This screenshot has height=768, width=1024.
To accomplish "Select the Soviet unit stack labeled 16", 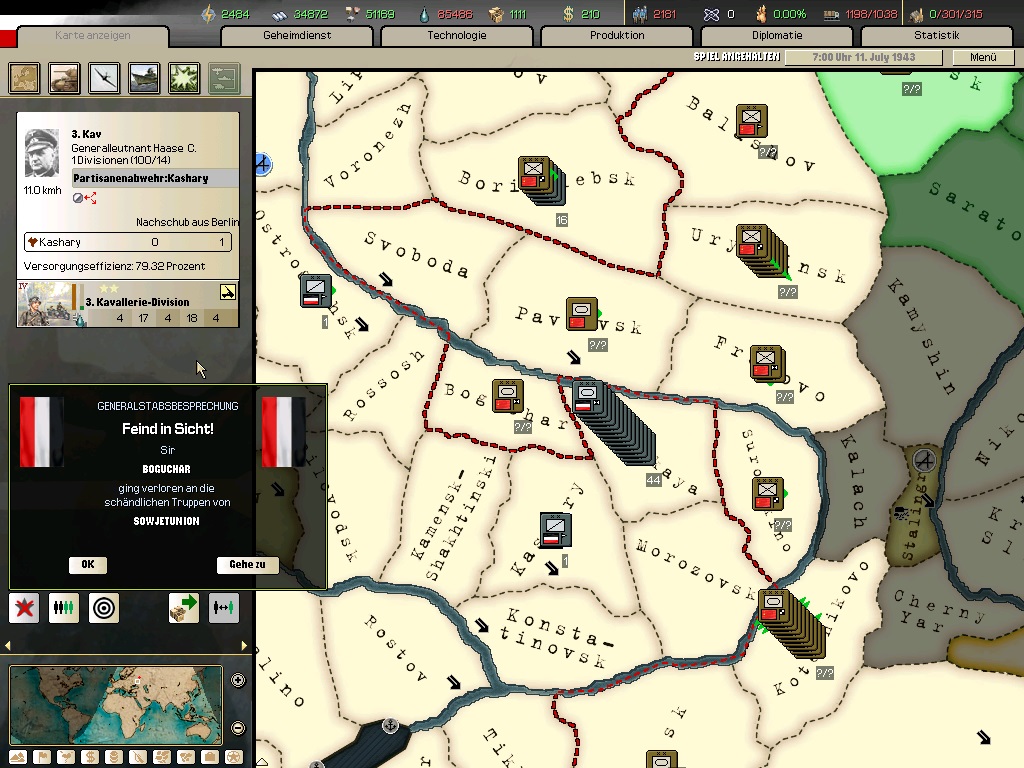I will tap(541, 180).
